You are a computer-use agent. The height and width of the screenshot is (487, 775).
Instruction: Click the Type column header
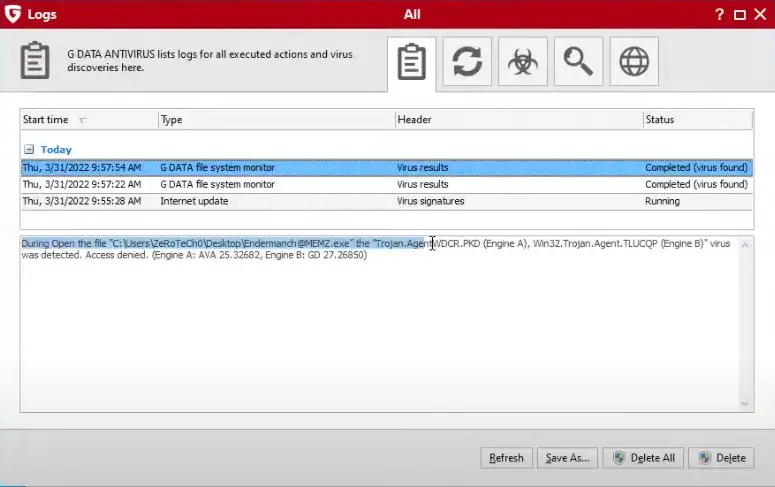172,120
